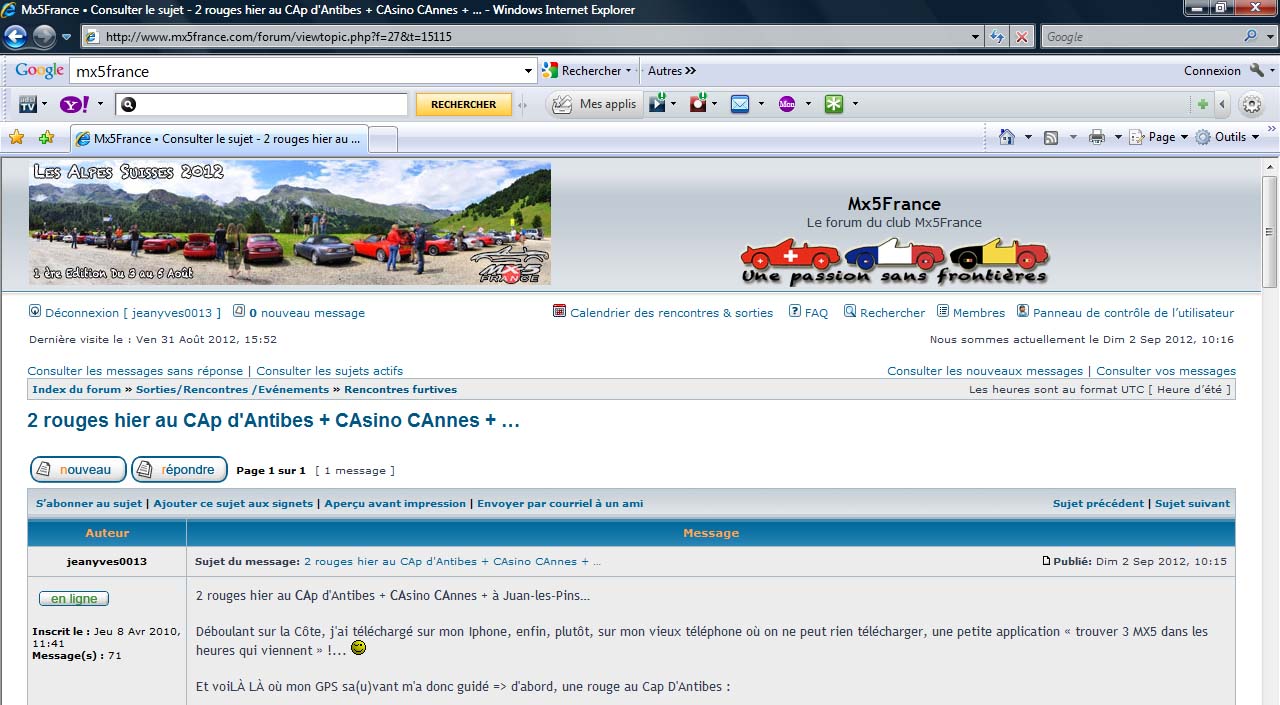Click the RSS feeds icon

1051,137
